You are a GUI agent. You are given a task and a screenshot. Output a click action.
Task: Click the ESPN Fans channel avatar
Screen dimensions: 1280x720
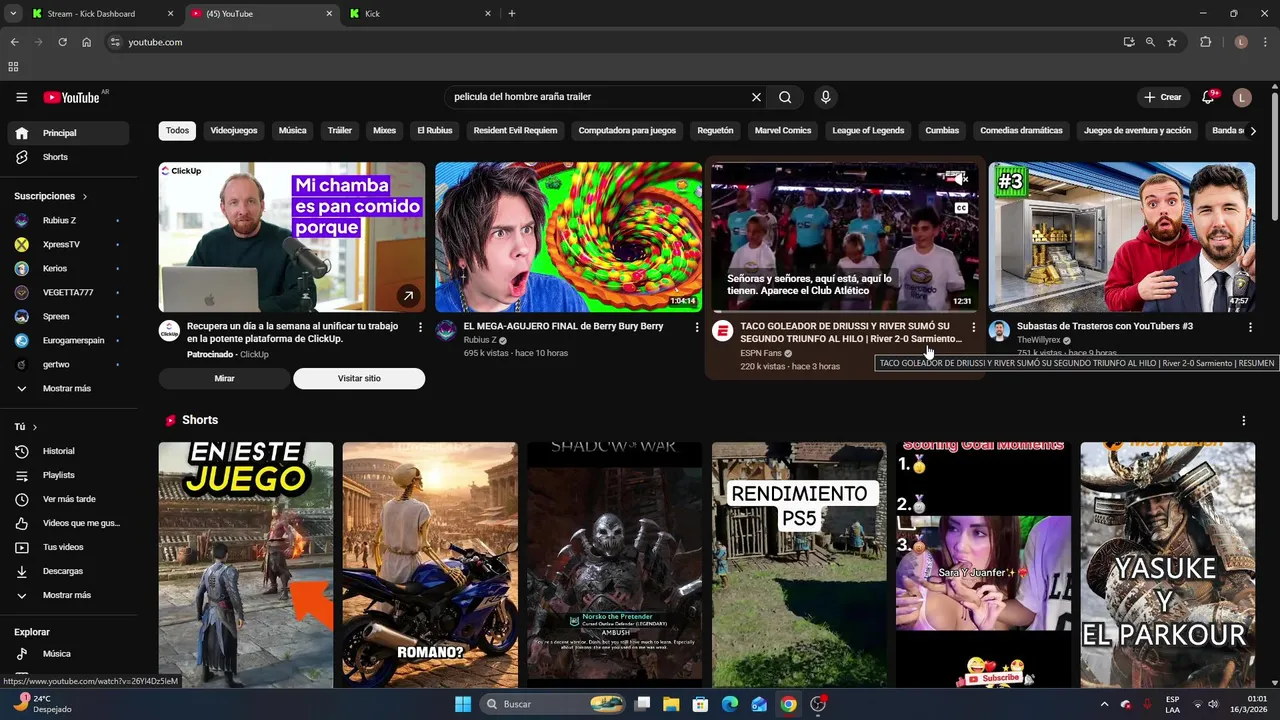723,331
